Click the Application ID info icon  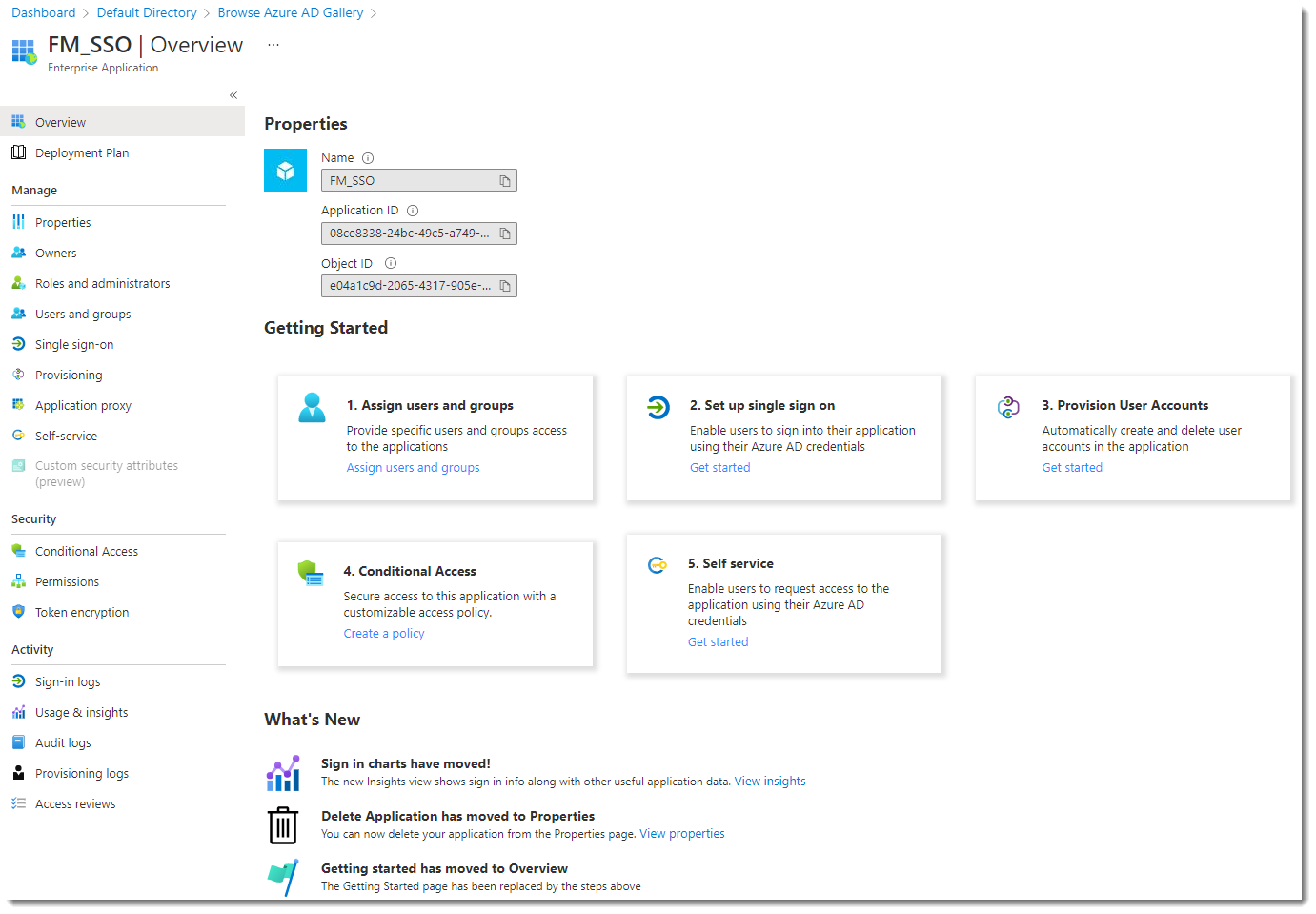[413, 211]
